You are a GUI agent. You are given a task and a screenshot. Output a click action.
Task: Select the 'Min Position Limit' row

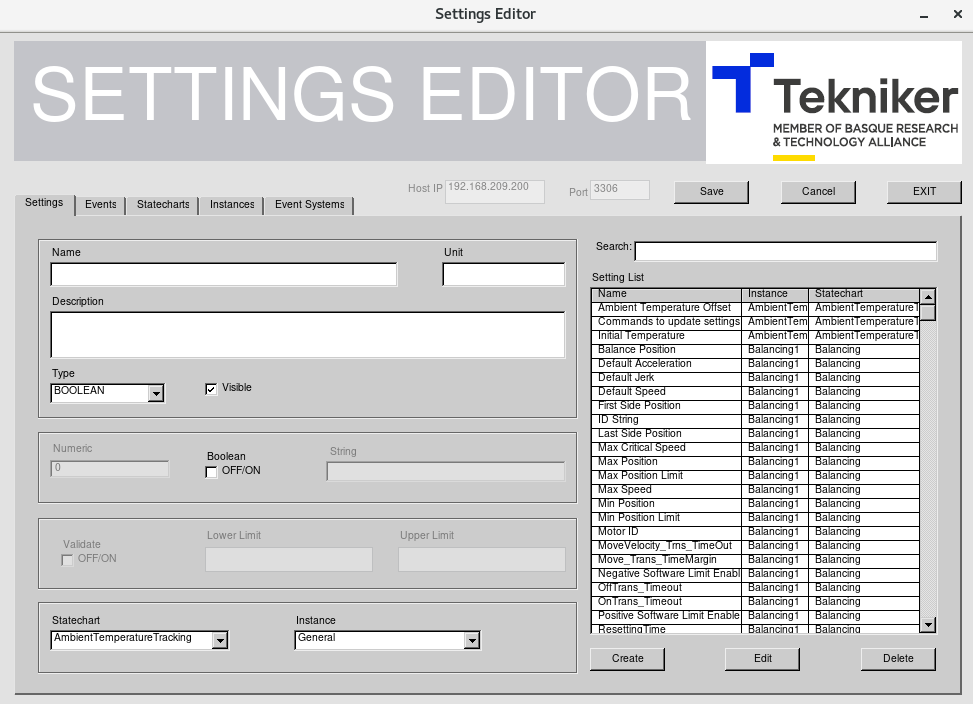click(x=755, y=518)
